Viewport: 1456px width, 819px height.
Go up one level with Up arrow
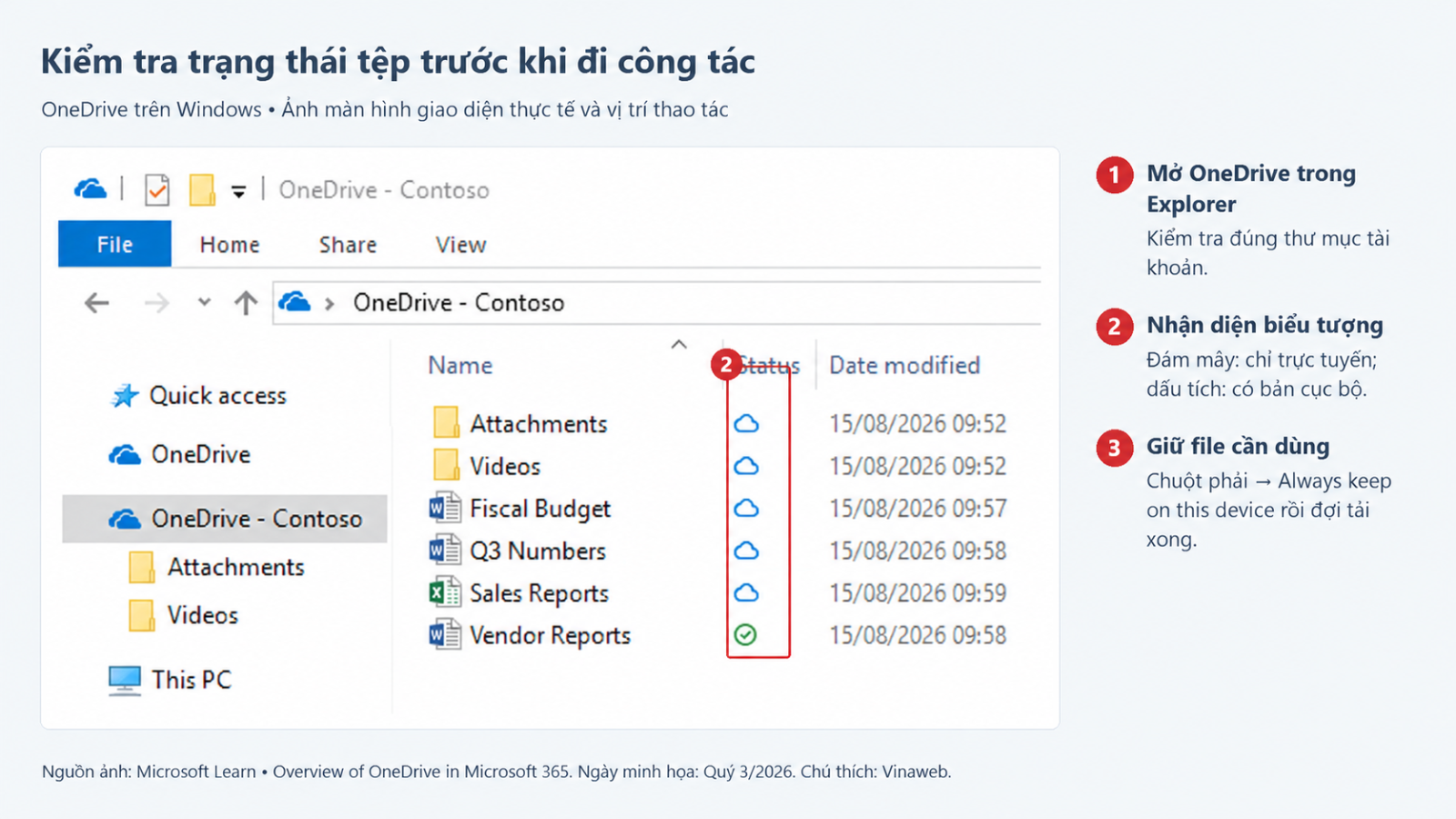click(246, 303)
